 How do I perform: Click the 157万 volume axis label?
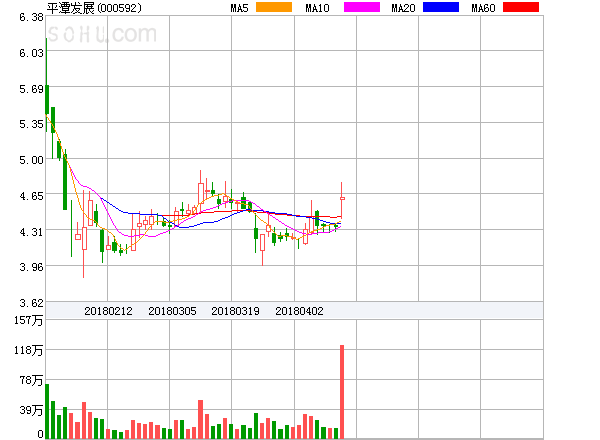[29, 320]
